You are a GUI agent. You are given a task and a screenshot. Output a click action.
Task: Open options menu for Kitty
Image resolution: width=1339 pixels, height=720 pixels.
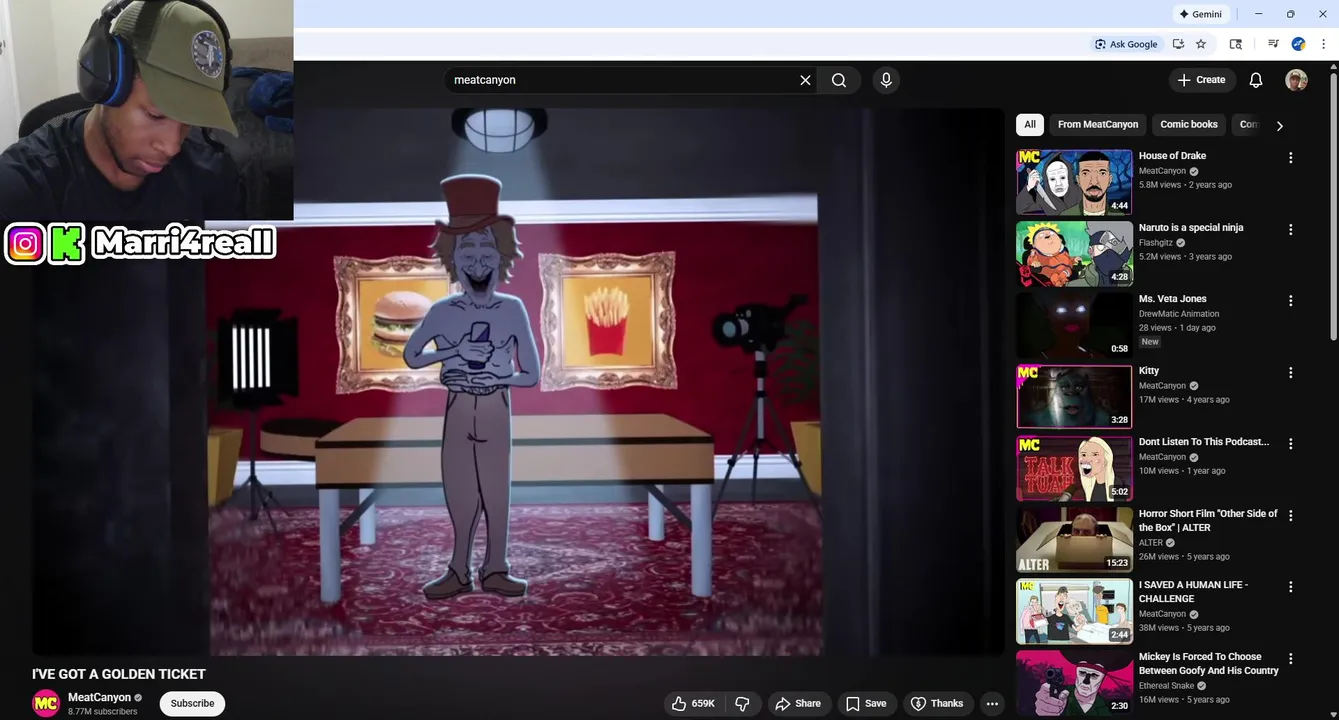[x=1290, y=372]
